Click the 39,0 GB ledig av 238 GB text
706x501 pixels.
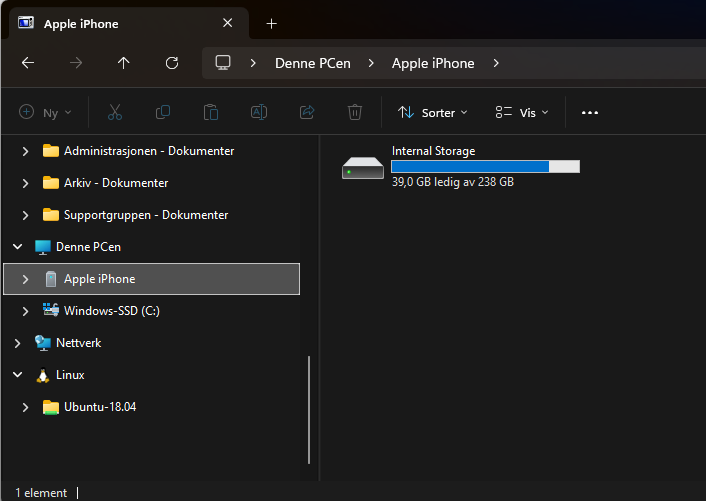[x=453, y=182]
